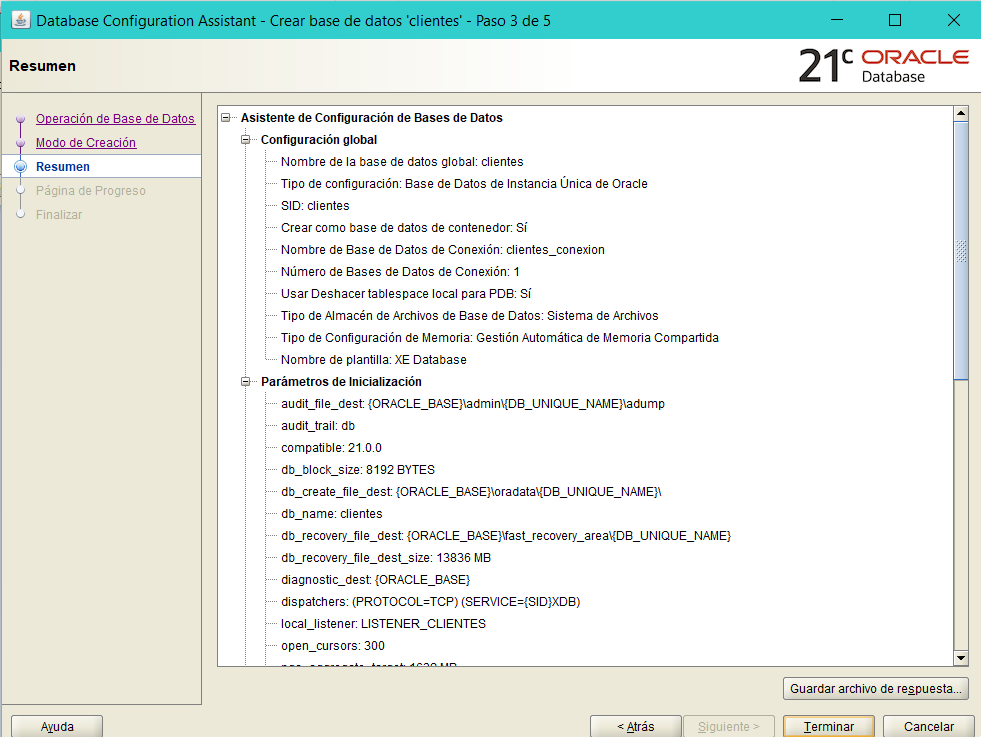The image size is (981, 737).
Task: Collapse the Parámetros de Inicialización node
Action: pyautogui.click(x=246, y=382)
